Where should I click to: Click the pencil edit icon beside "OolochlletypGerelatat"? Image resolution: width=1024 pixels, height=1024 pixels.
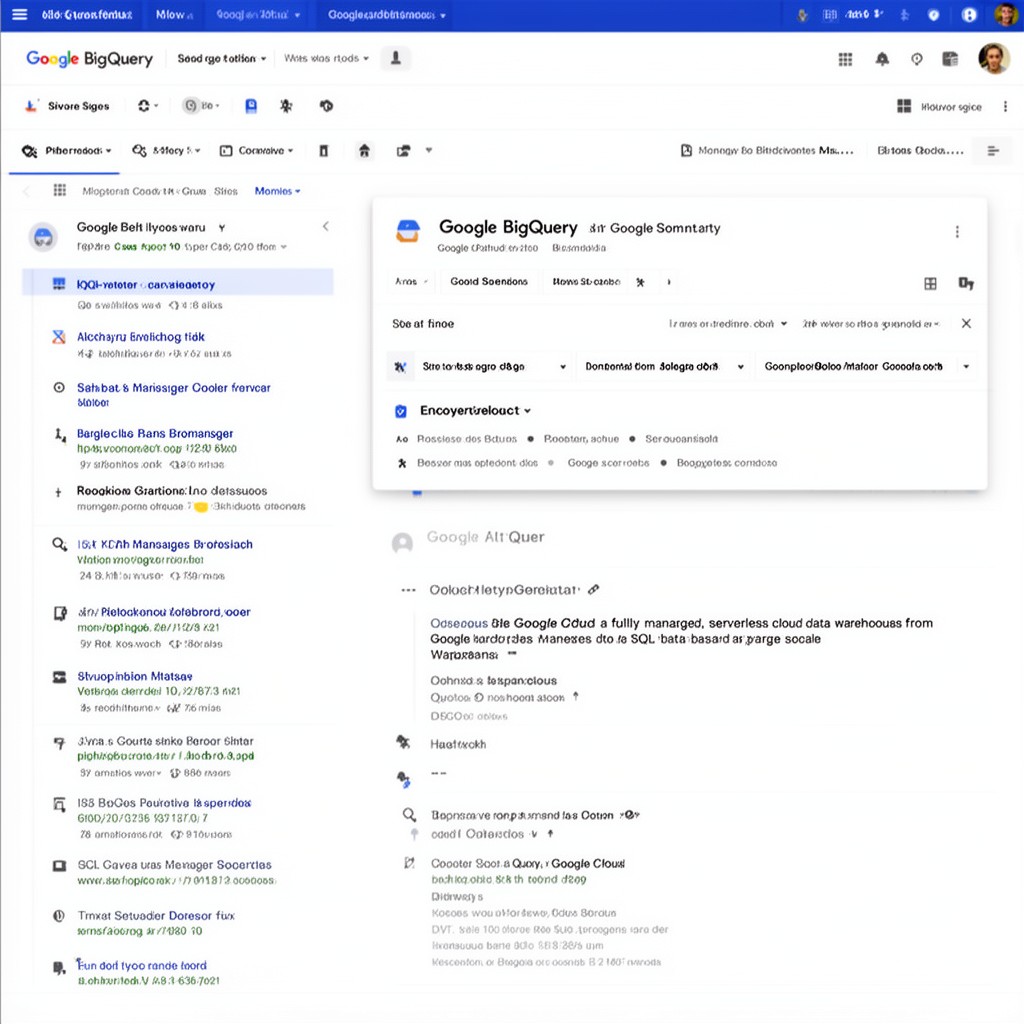click(593, 590)
